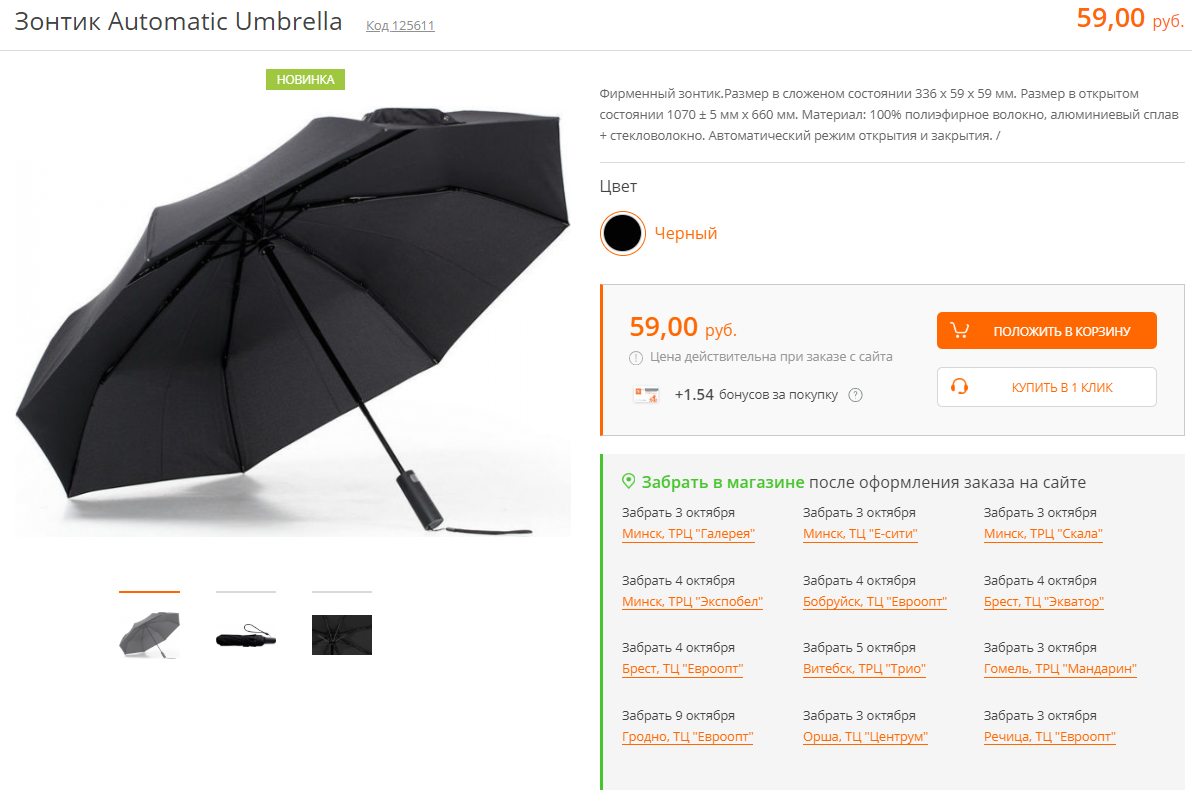Screen dimensions: 1192x805
Task: View the third thumbnail, the umbrella fabric close-up
Action: click(x=342, y=635)
